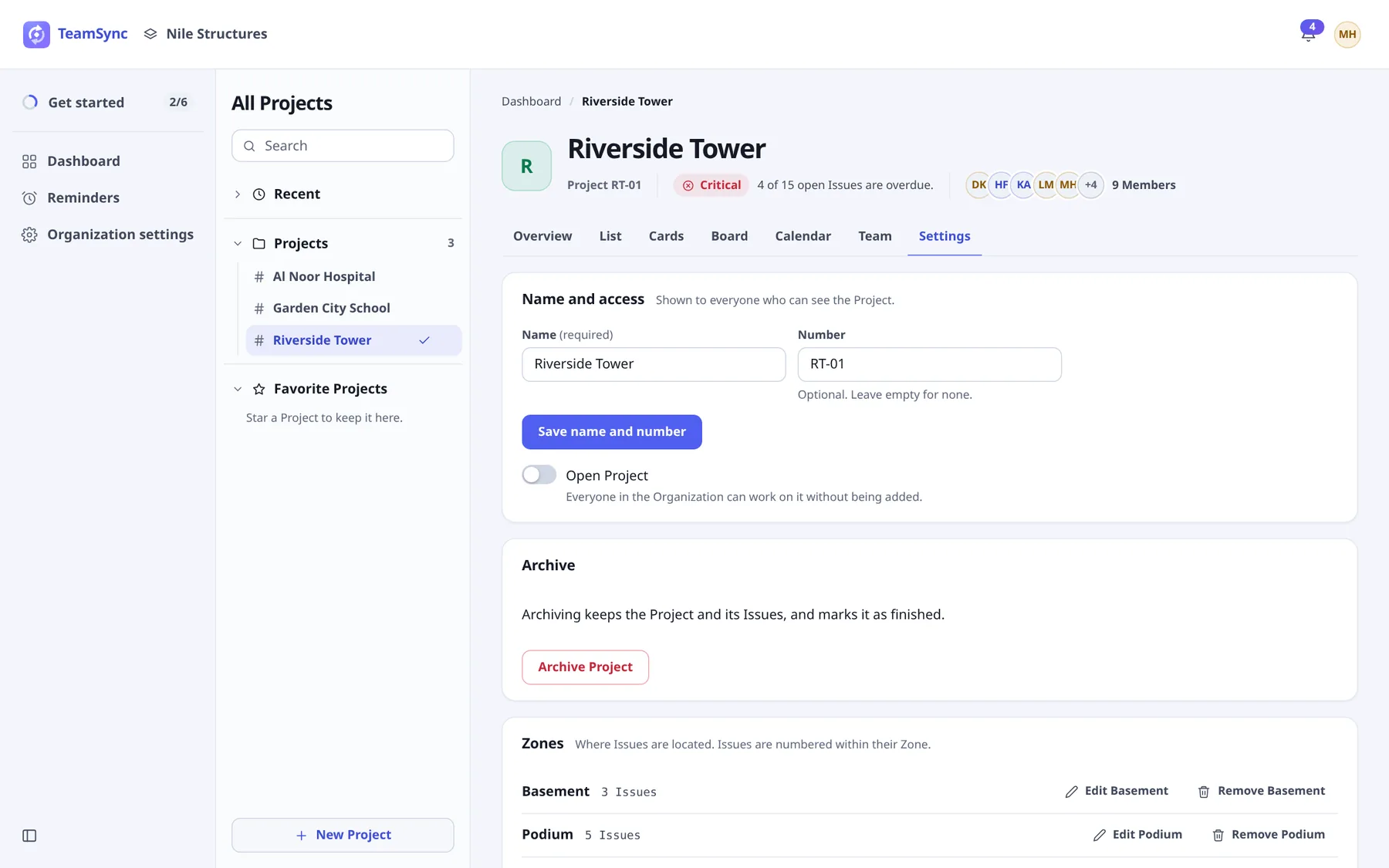Image resolution: width=1389 pixels, height=868 pixels.
Task: Click the New Project button
Action: point(343,835)
